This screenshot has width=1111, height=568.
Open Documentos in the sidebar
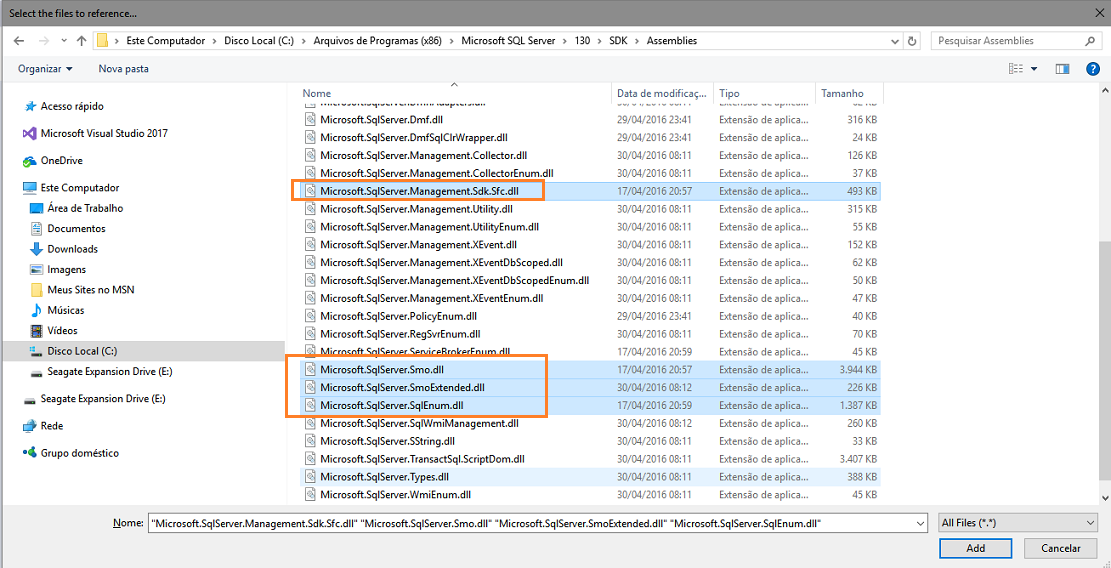click(x=77, y=229)
